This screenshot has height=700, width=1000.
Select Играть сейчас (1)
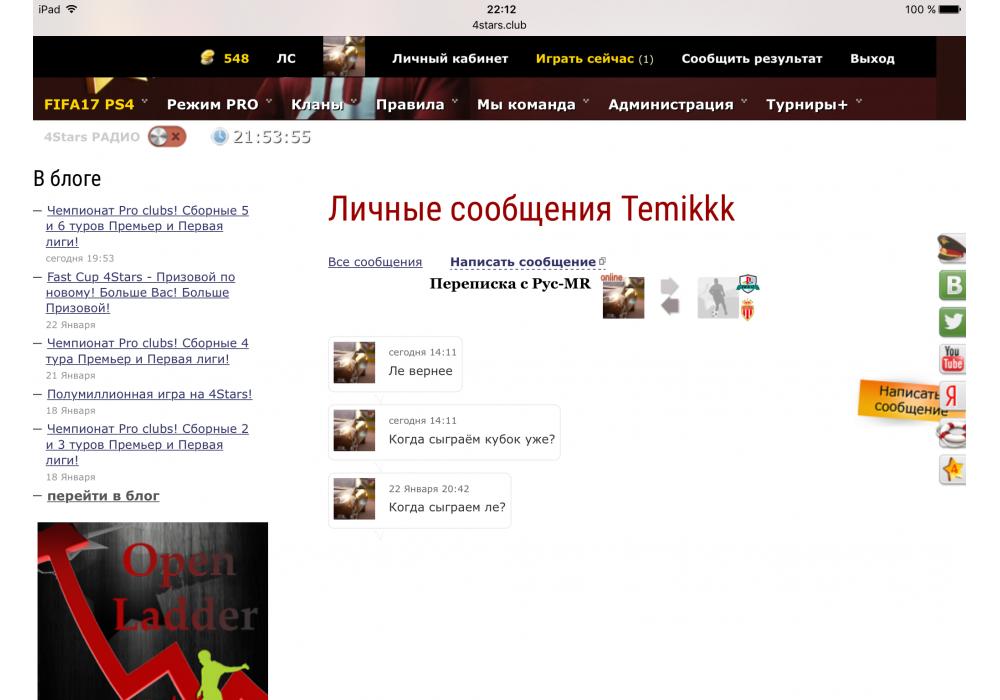click(x=594, y=58)
